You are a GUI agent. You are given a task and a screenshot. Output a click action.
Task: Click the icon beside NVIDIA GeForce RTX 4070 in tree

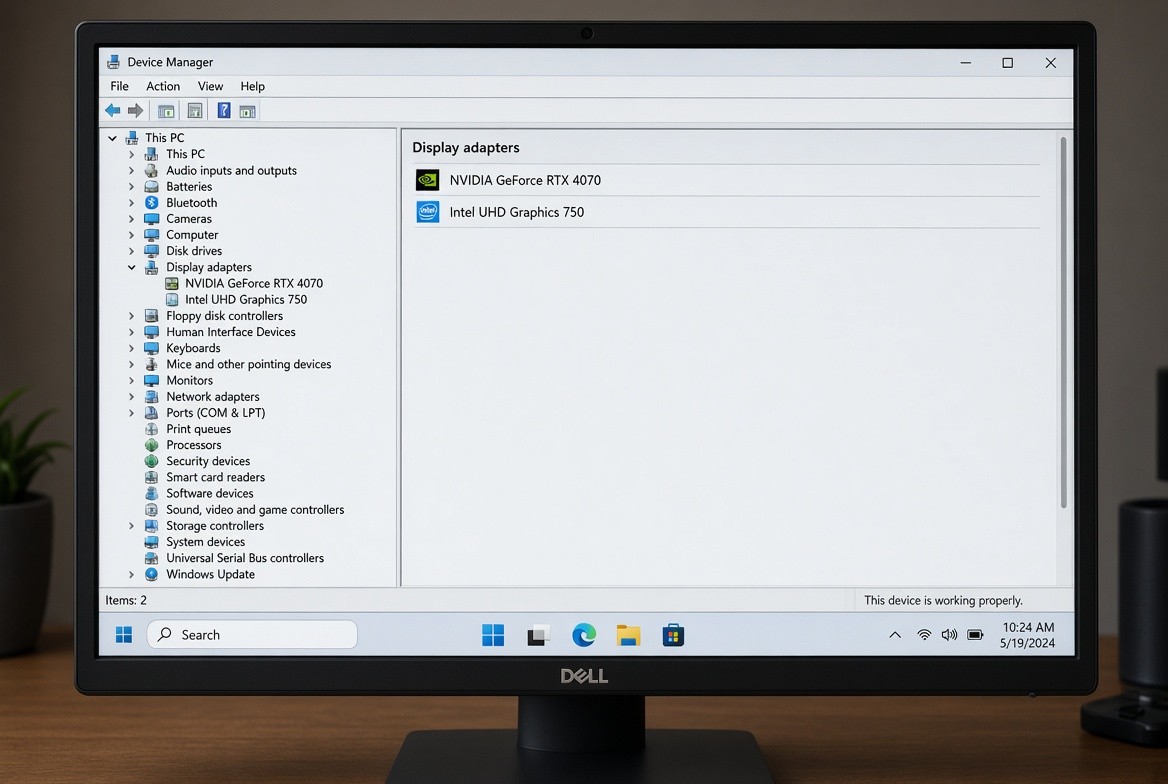[x=171, y=283]
